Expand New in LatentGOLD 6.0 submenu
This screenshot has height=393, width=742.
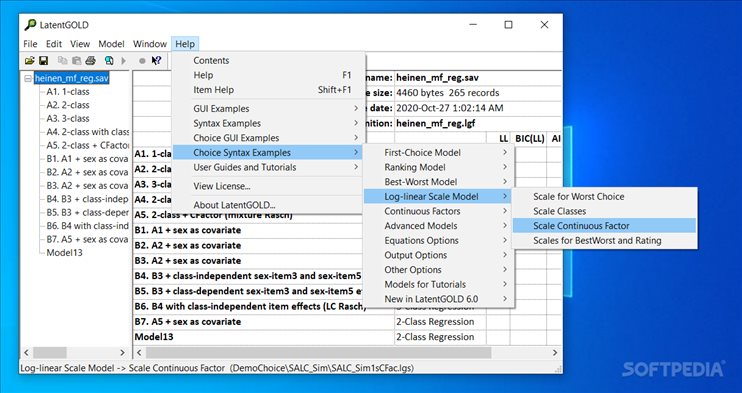point(438,299)
